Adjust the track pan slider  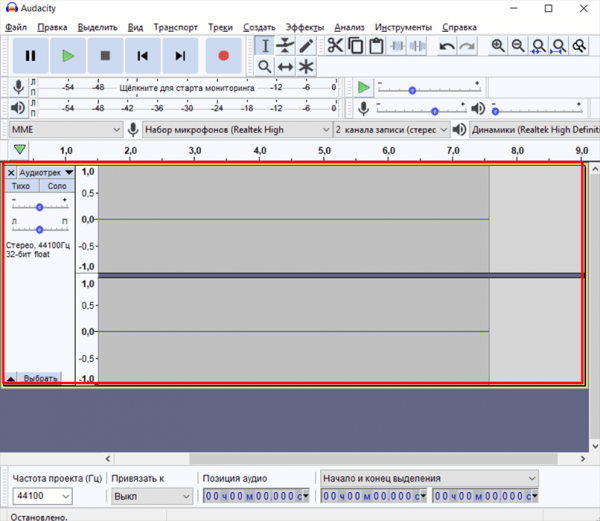click(x=39, y=230)
